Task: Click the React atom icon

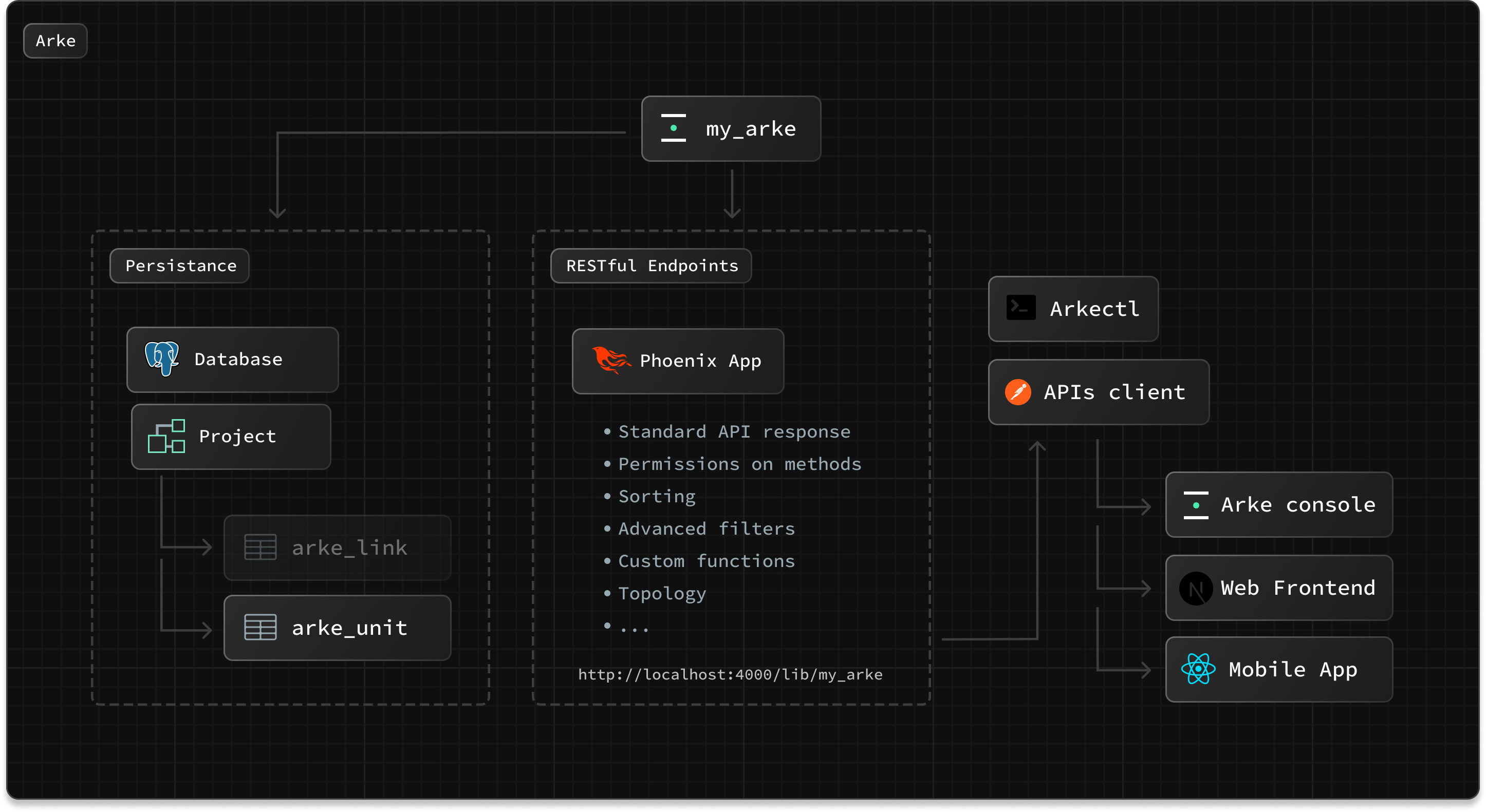Action: [x=1198, y=669]
